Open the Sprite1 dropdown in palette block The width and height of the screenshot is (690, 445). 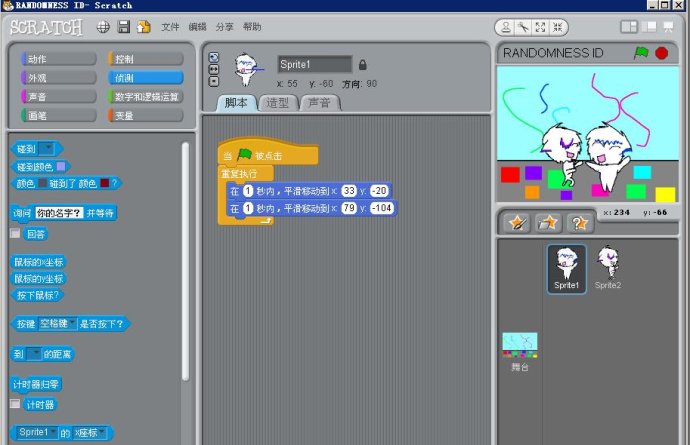tap(37, 433)
